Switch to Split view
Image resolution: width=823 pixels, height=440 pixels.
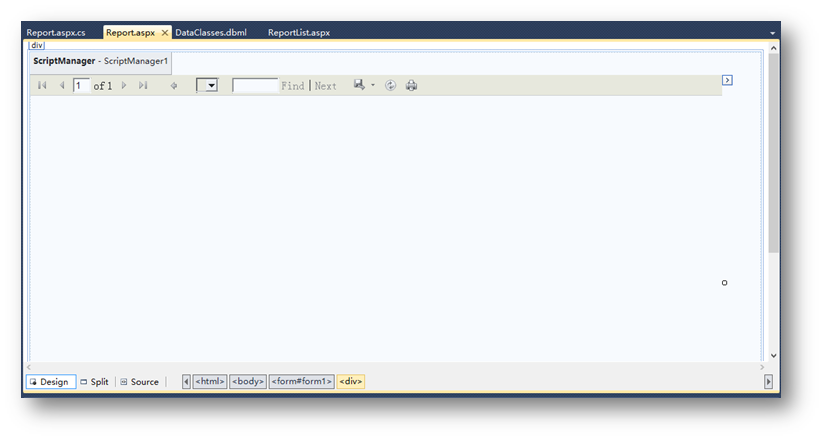point(95,382)
